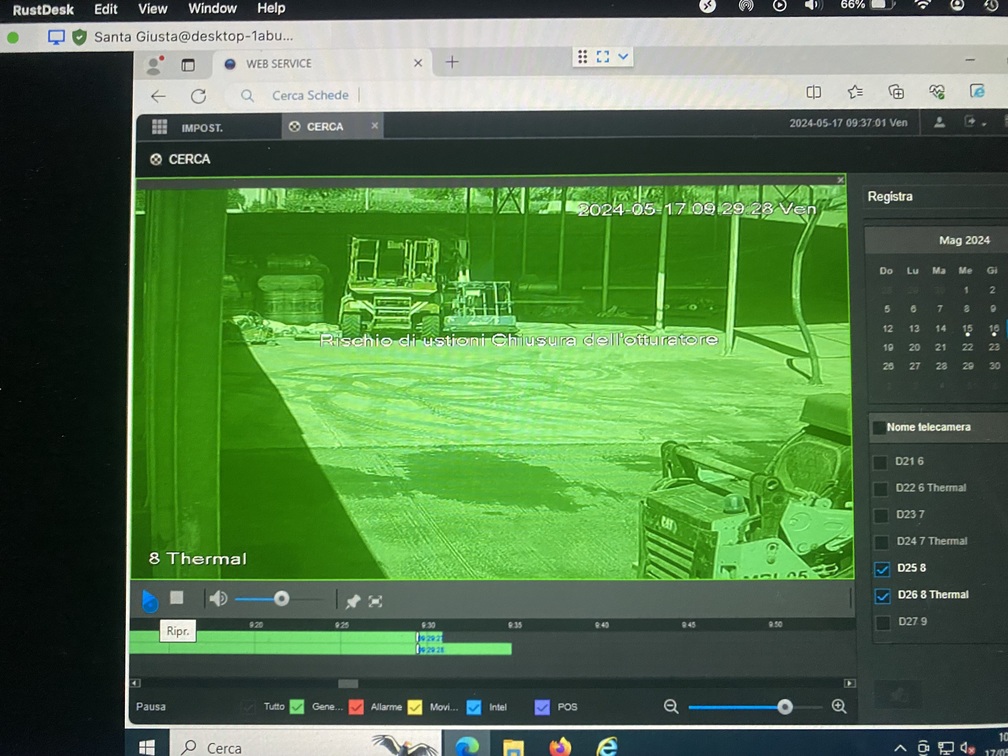Screen dimensions: 1008x756
Task: Select the CERCA tab
Action: click(325, 127)
